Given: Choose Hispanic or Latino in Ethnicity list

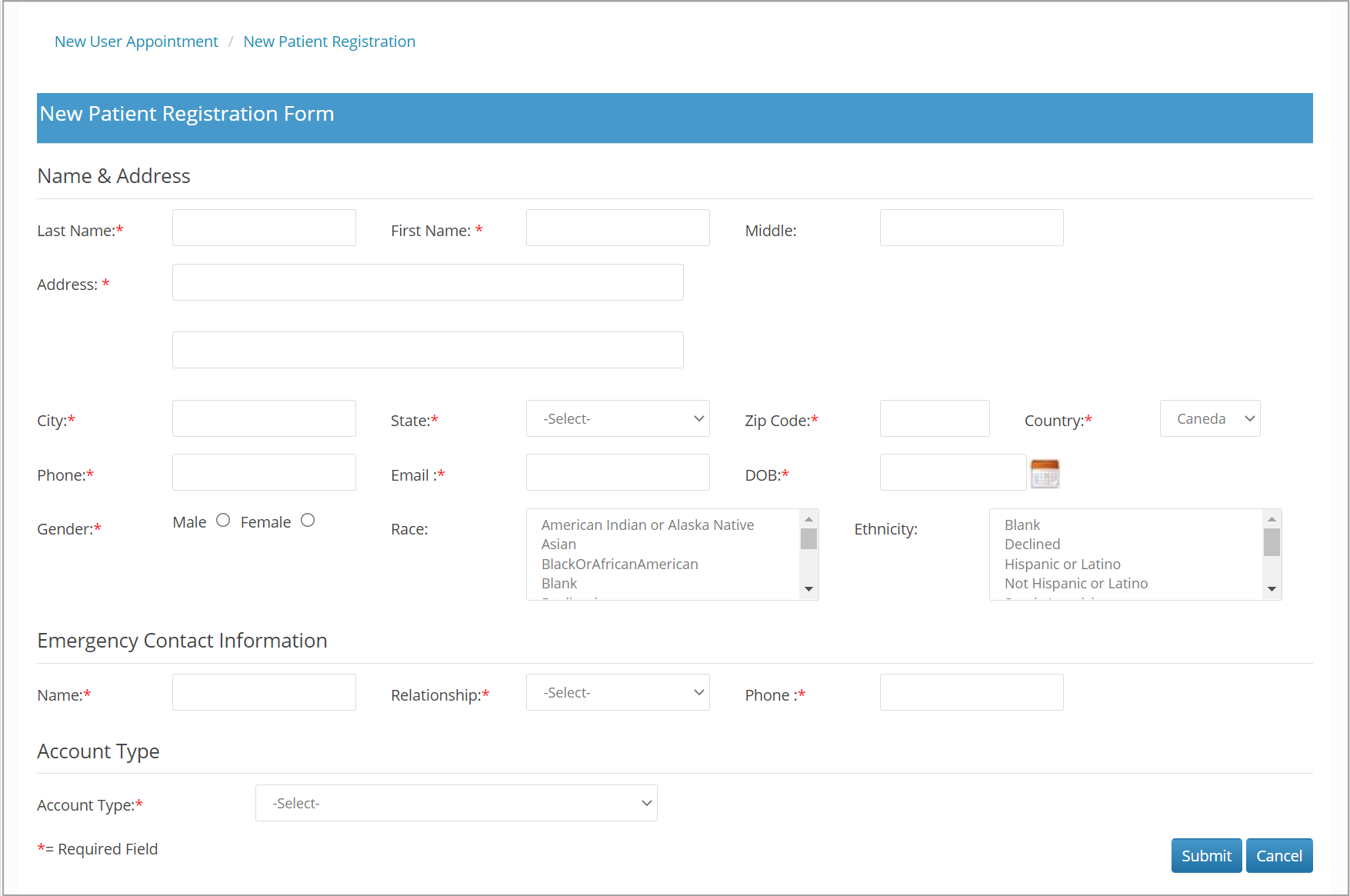Looking at the screenshot, I should 1062,565.
